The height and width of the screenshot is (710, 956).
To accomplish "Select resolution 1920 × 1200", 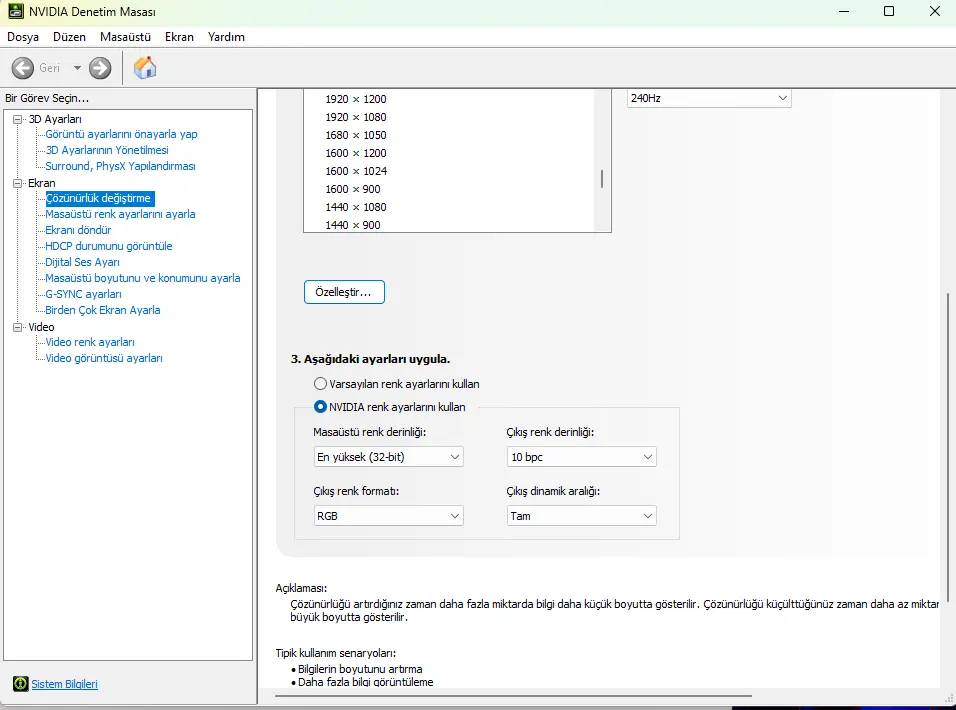I will (355, 99).
